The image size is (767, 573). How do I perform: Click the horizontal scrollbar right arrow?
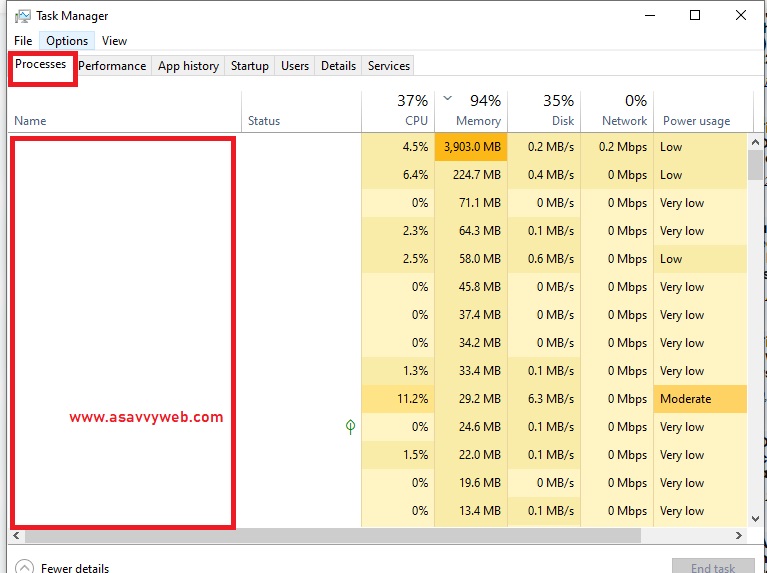click(740, 536)
